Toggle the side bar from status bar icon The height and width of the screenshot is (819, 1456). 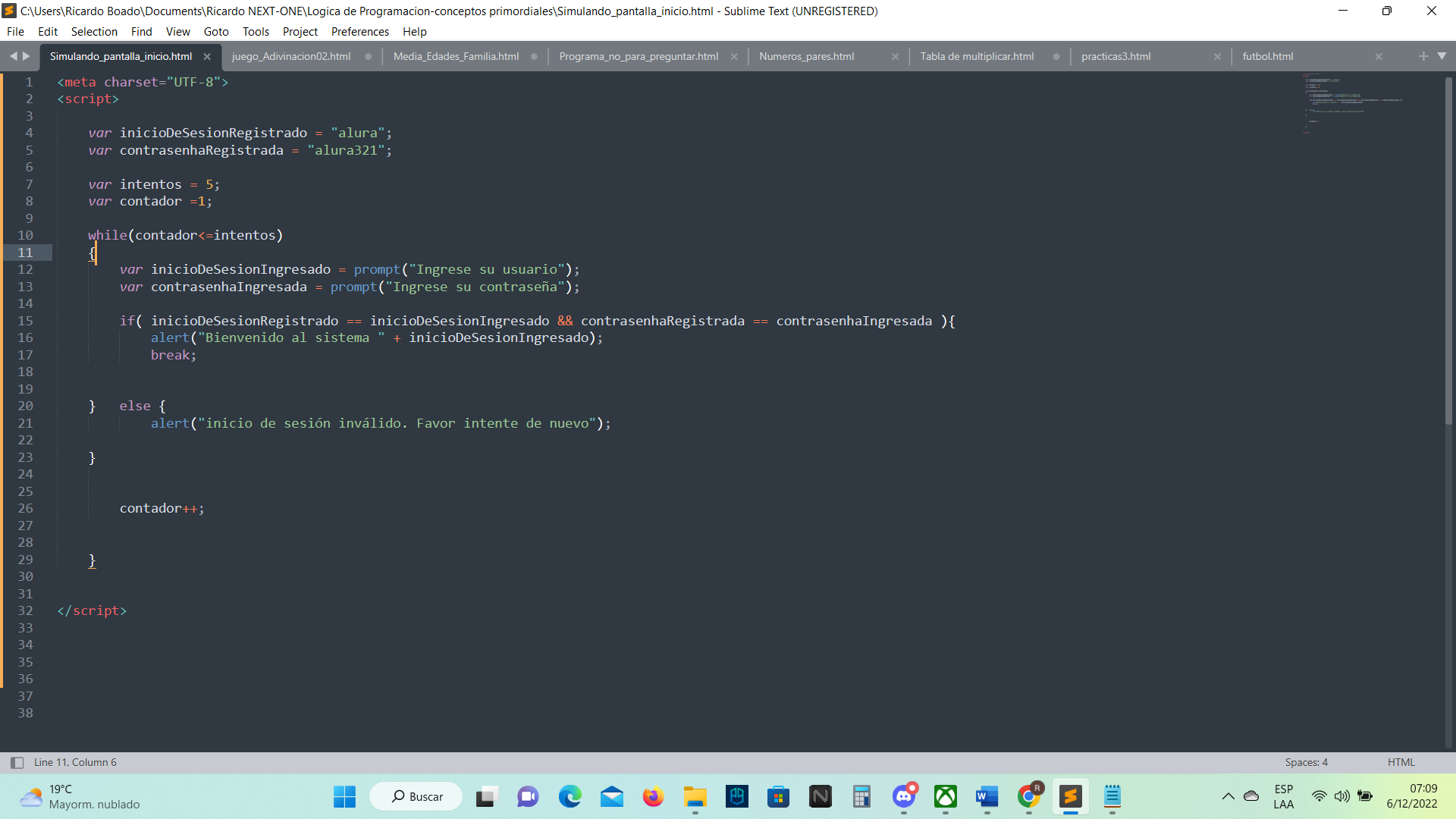17,763
